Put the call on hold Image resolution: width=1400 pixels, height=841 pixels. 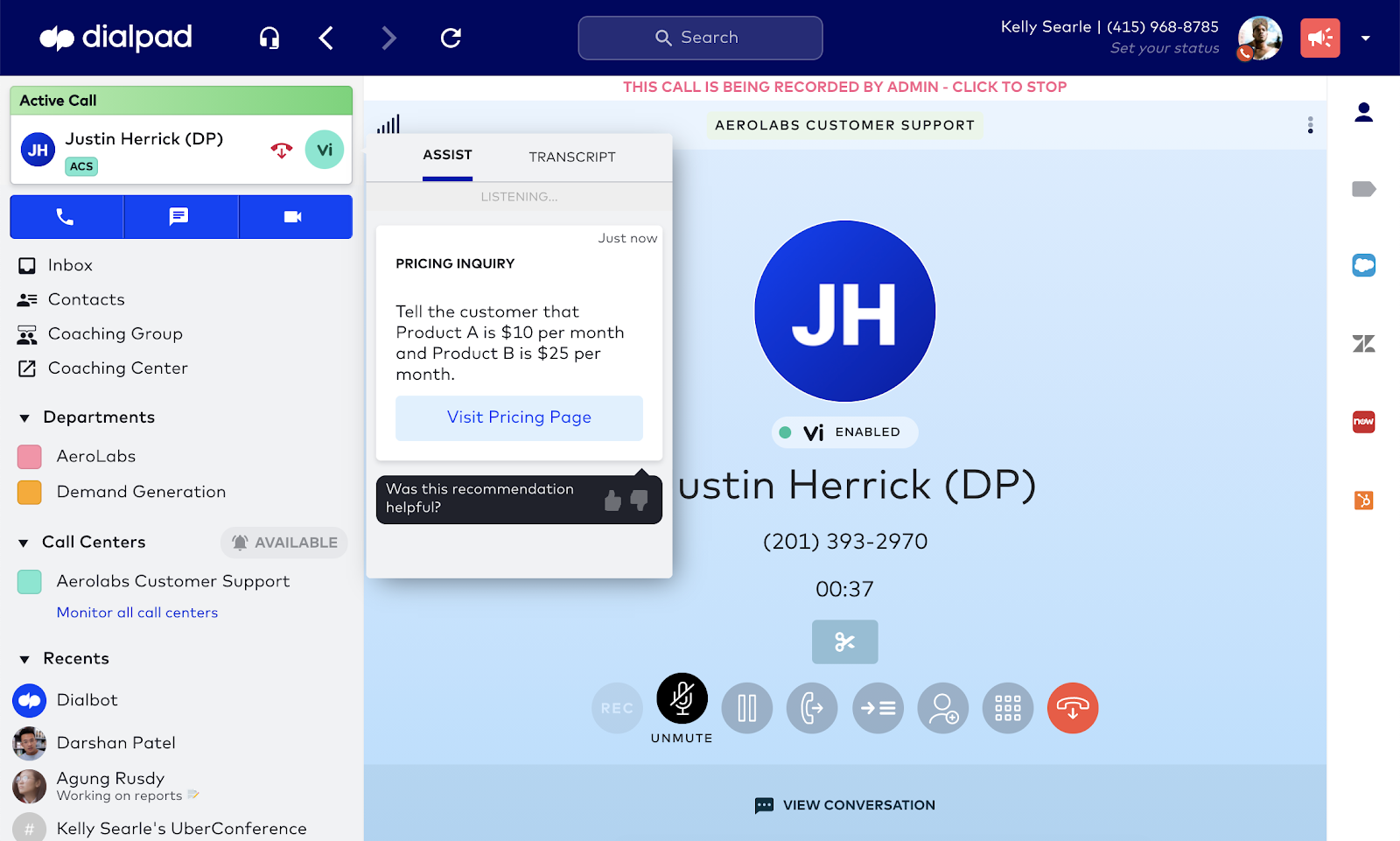pos(747,708)
